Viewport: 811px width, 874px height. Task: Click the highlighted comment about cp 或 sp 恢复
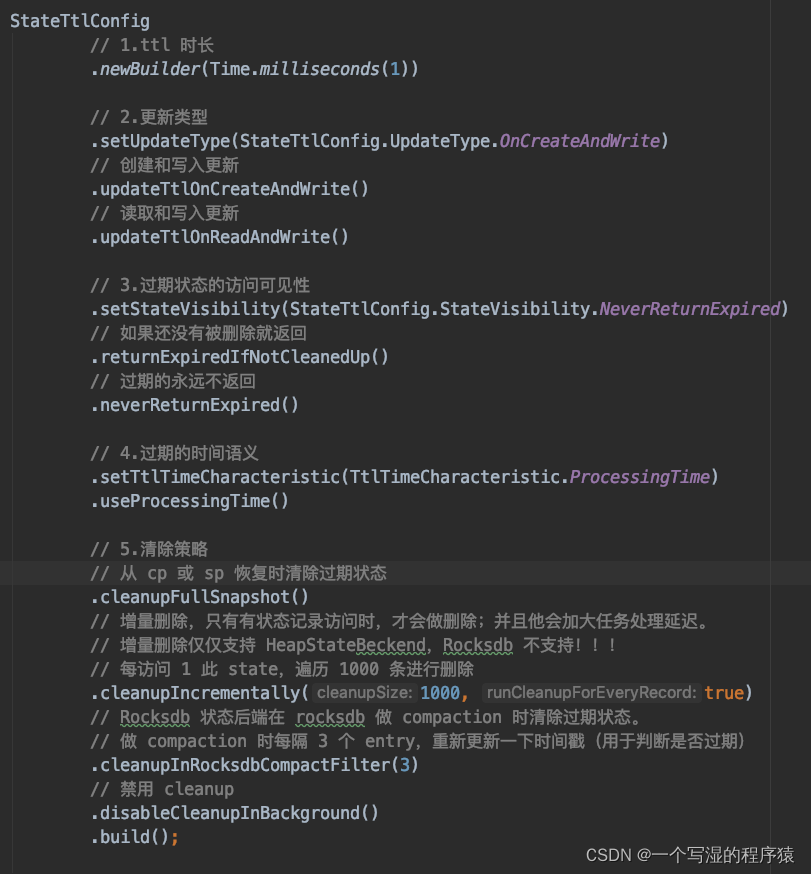239,572
